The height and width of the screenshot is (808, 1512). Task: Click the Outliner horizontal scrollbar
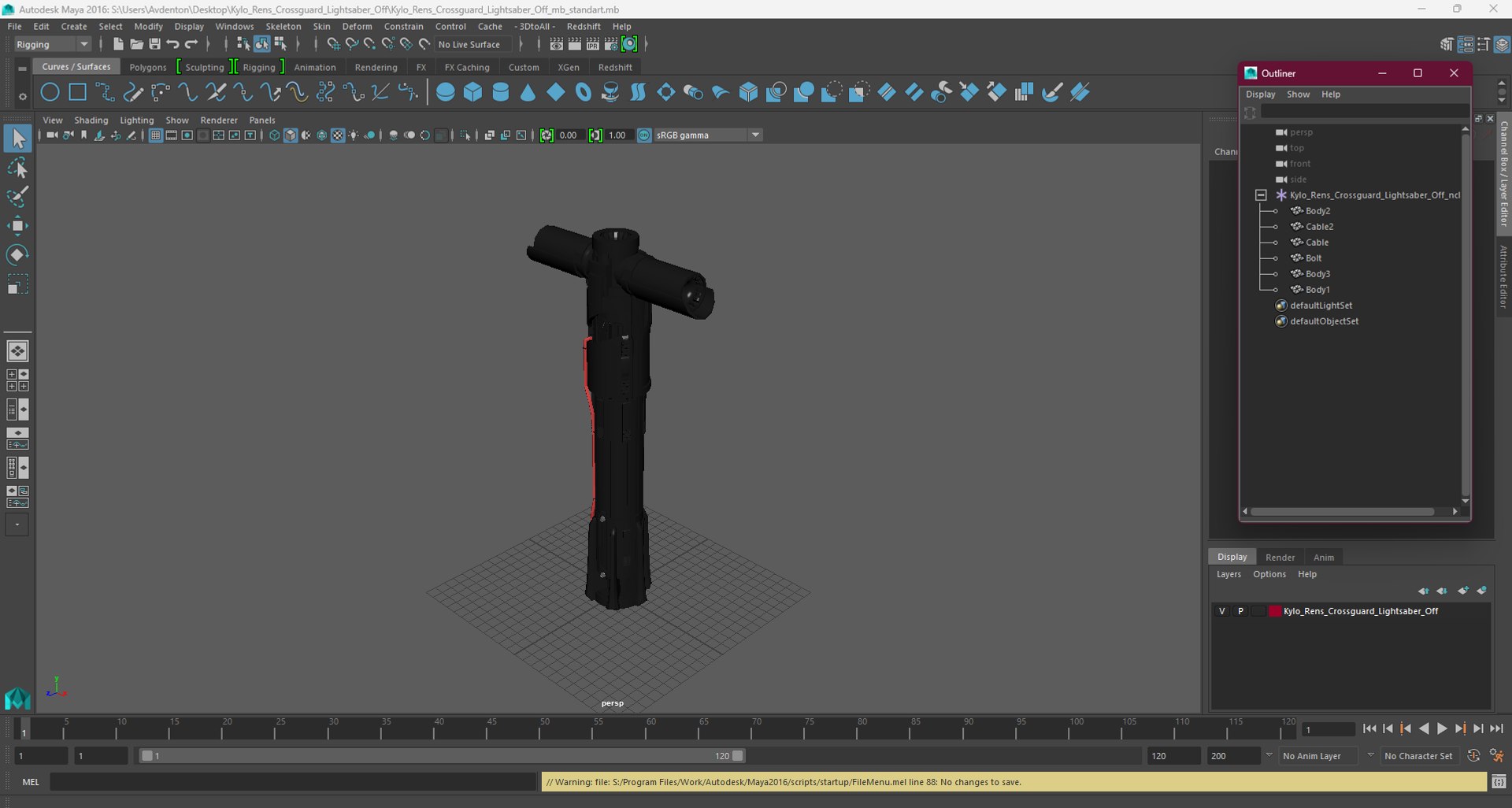(x=1342, y=512)
